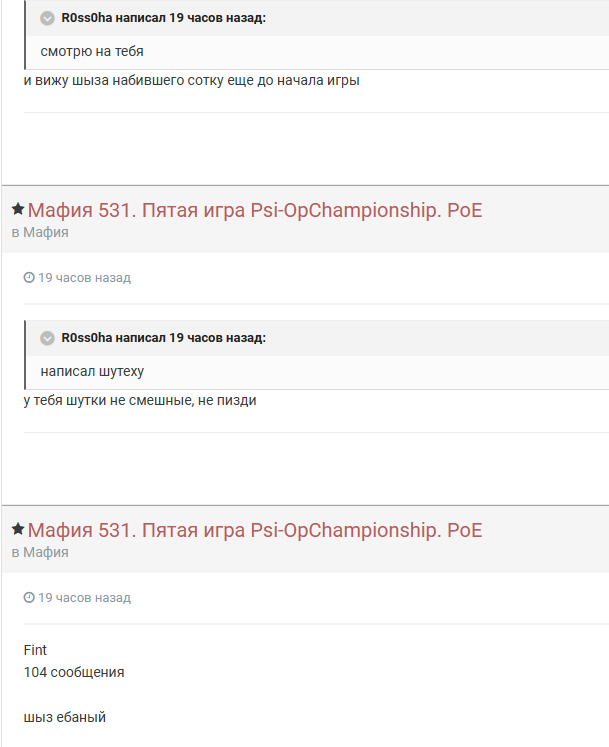The height and width of the screenshot is (747, 609).
Task: Open the middle "Мафия 531. Пятая игра" topic link
Action: [x=255, y=210]
